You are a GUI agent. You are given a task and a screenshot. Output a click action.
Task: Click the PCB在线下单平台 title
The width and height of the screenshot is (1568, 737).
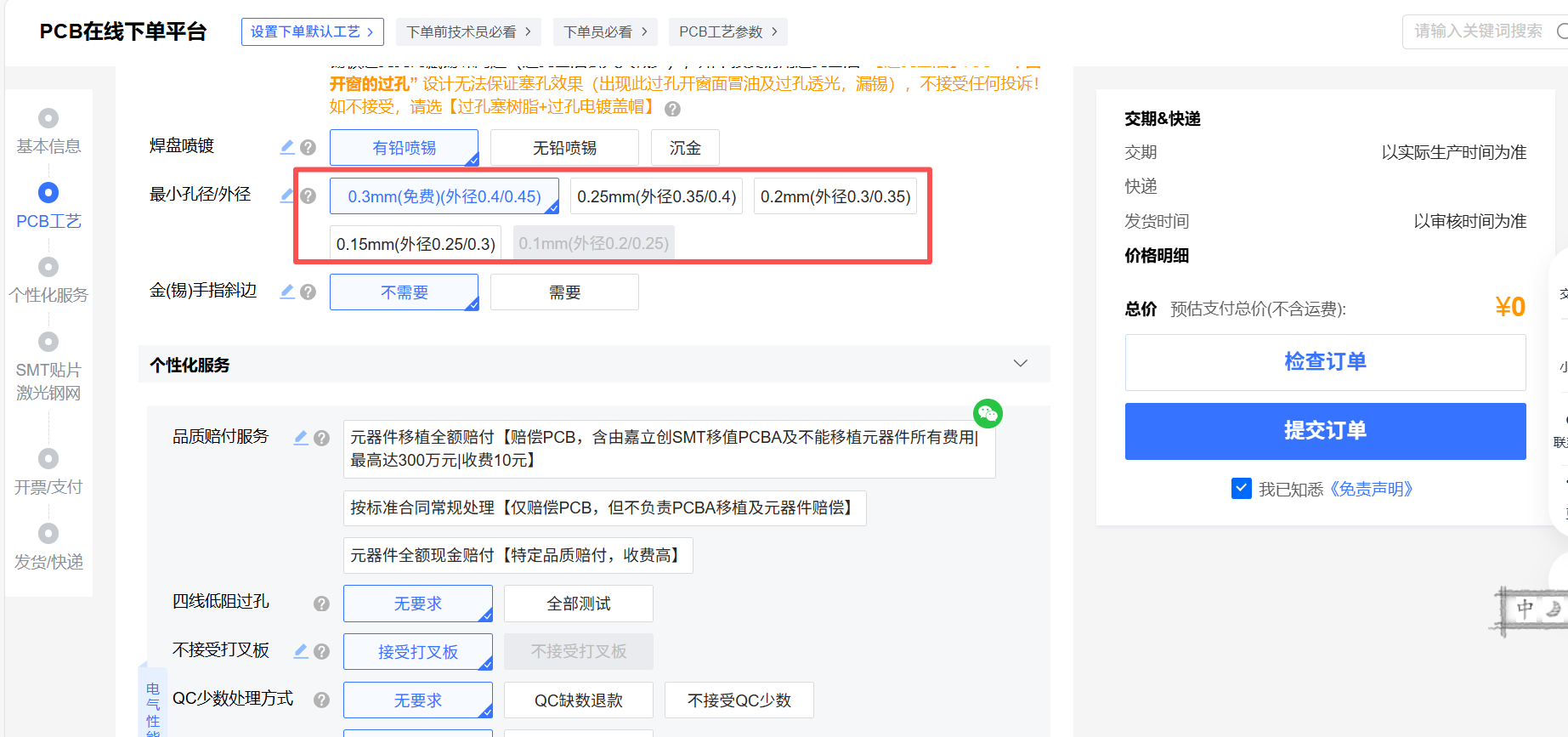coord(123,31)
